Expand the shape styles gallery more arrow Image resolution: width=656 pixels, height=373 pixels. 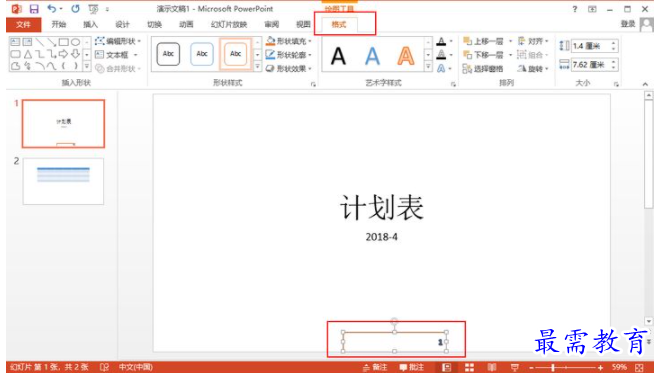(x=258, y=66)
